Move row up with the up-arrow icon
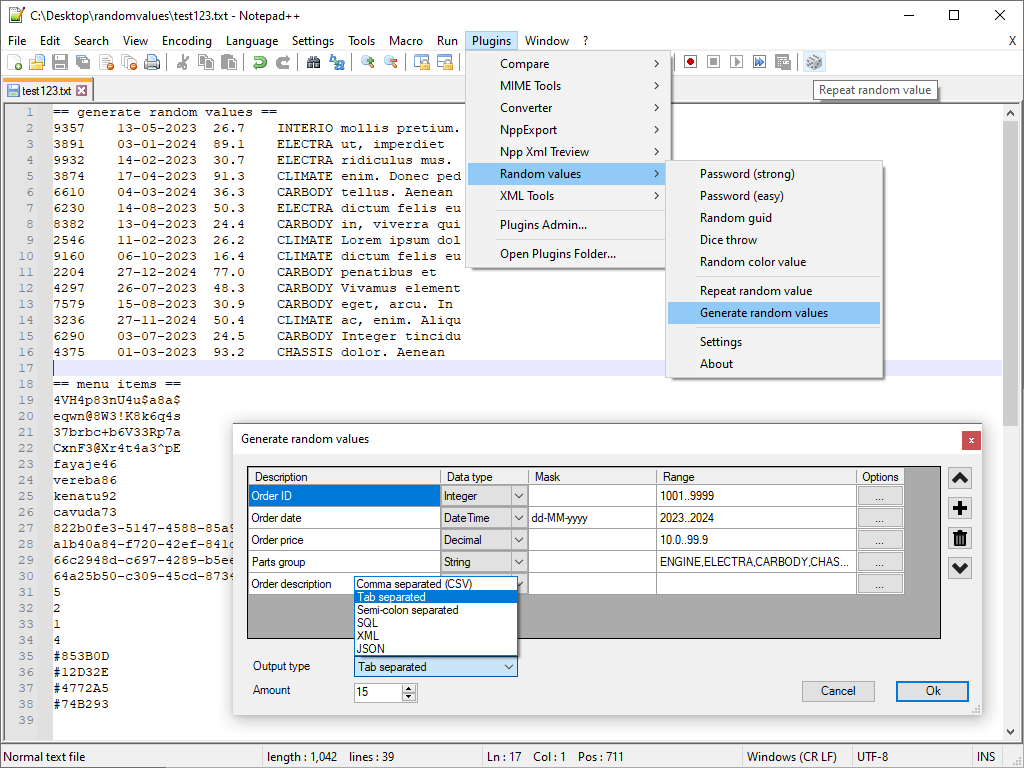Viewport: 1024px width, 768px height. (x=960, y=478)
